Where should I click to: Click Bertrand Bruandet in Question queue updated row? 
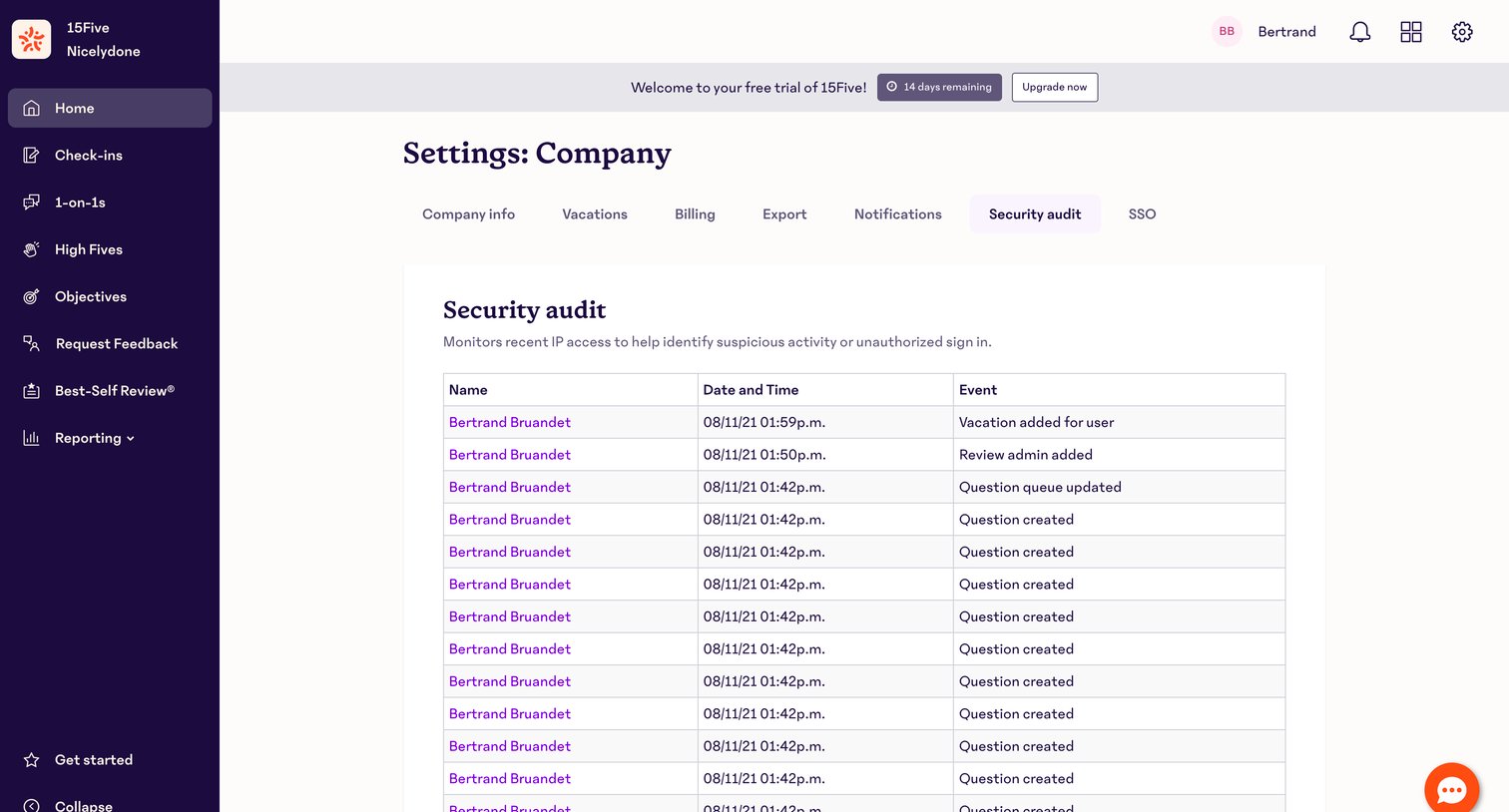point(510,487)
